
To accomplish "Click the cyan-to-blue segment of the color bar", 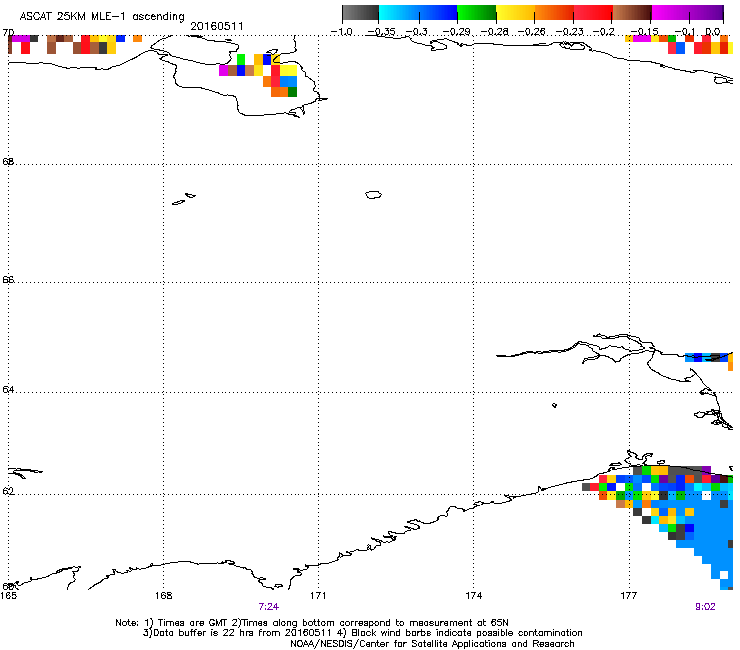I will 418,13.
